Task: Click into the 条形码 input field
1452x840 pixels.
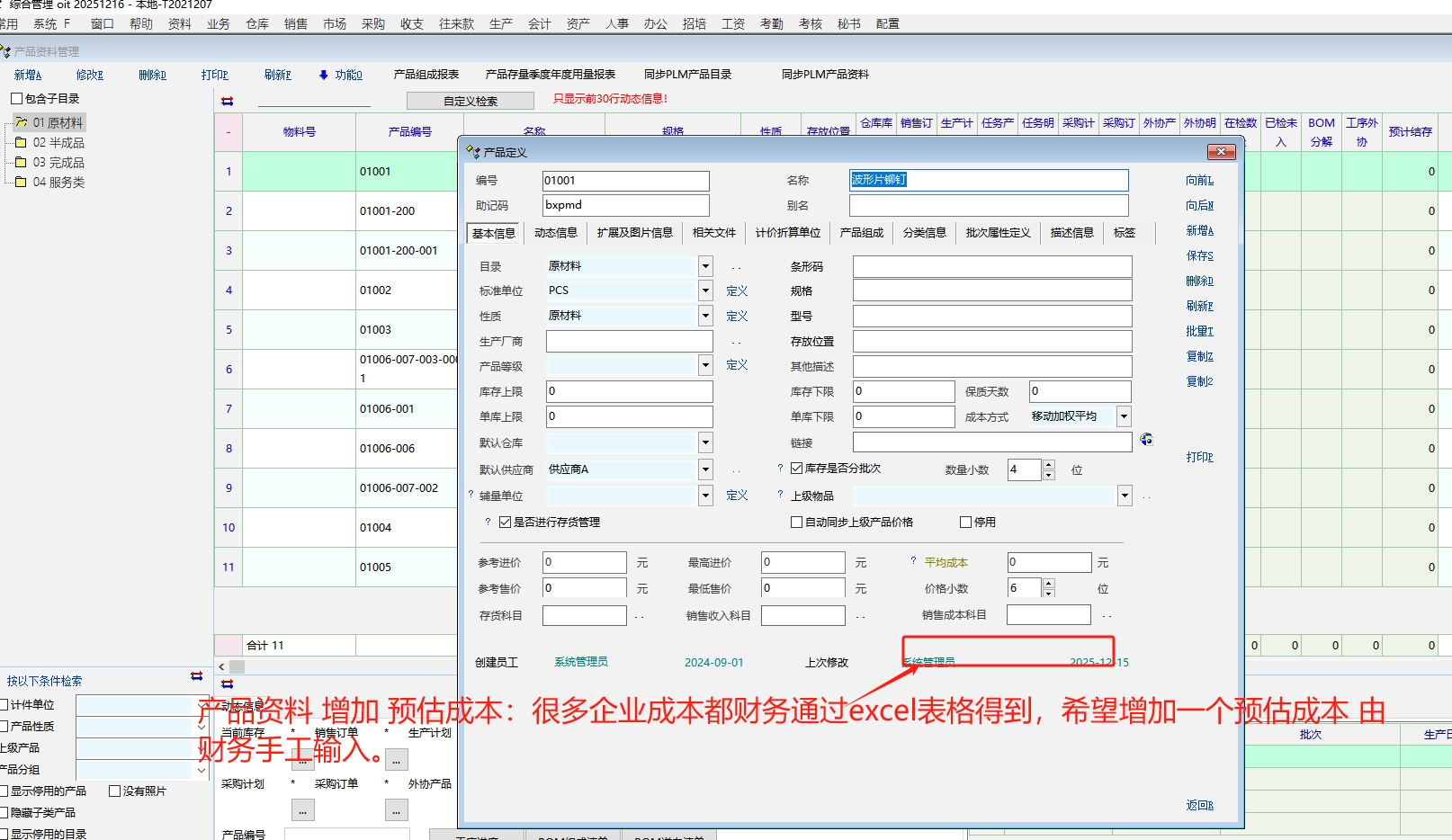Action: click(991, 267)
